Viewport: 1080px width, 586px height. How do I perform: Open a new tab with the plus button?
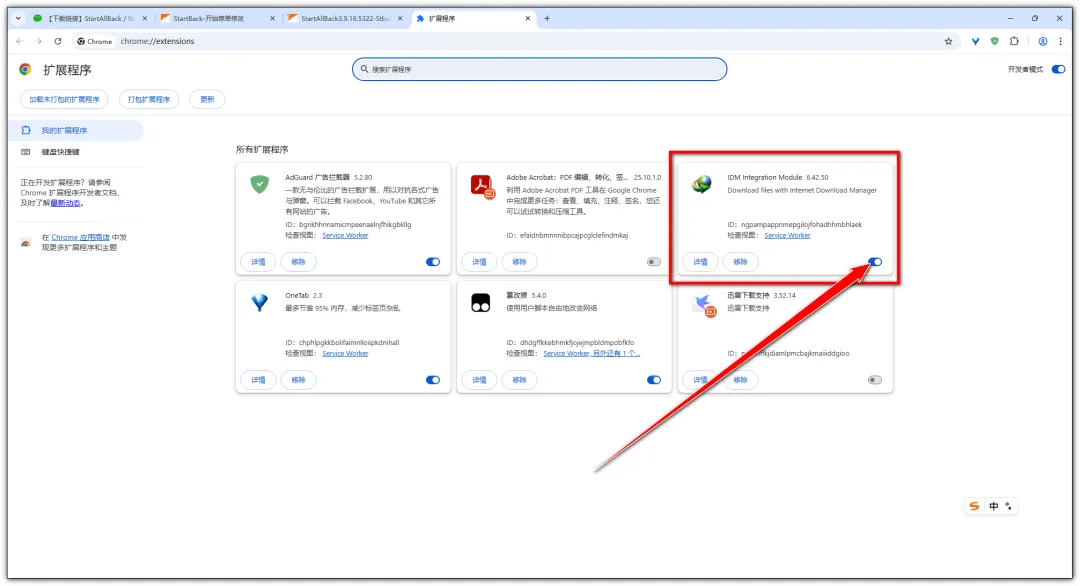(x=547, y=19)
